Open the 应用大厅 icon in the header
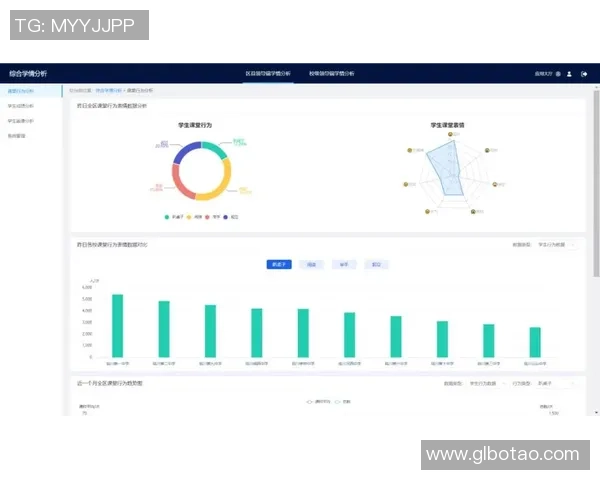600x480 pixels. pyautogui.click(x=557, y=74)
